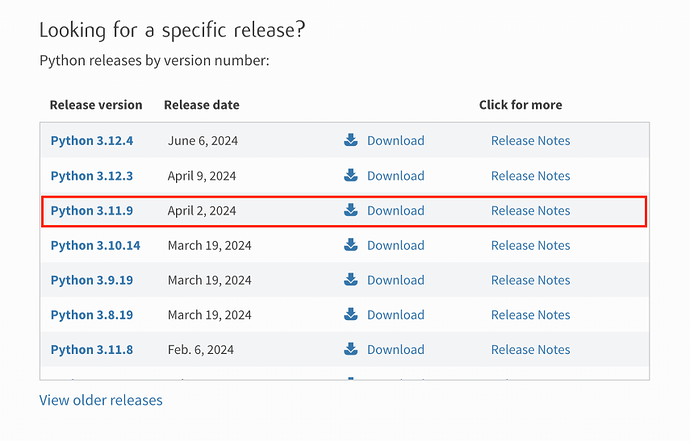The width and height of the screenshot is (690, 441).
Task: Click the Looking for a specific release heading
Action: 172,30
